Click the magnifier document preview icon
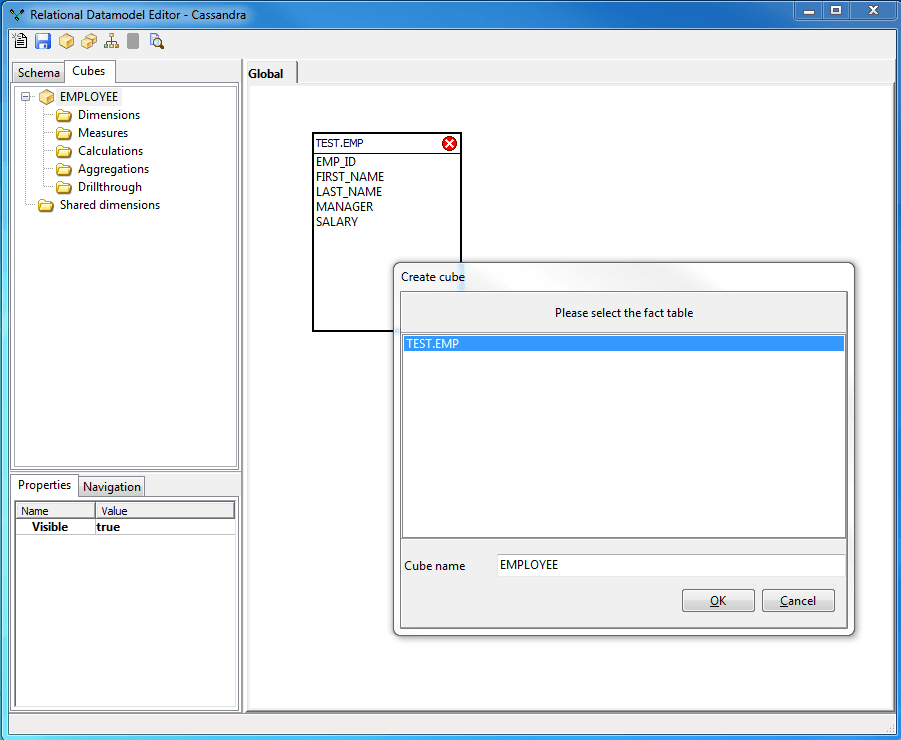The height and width of the screenshot is (740, 901). pyautogui.click(x=156, y=41)
